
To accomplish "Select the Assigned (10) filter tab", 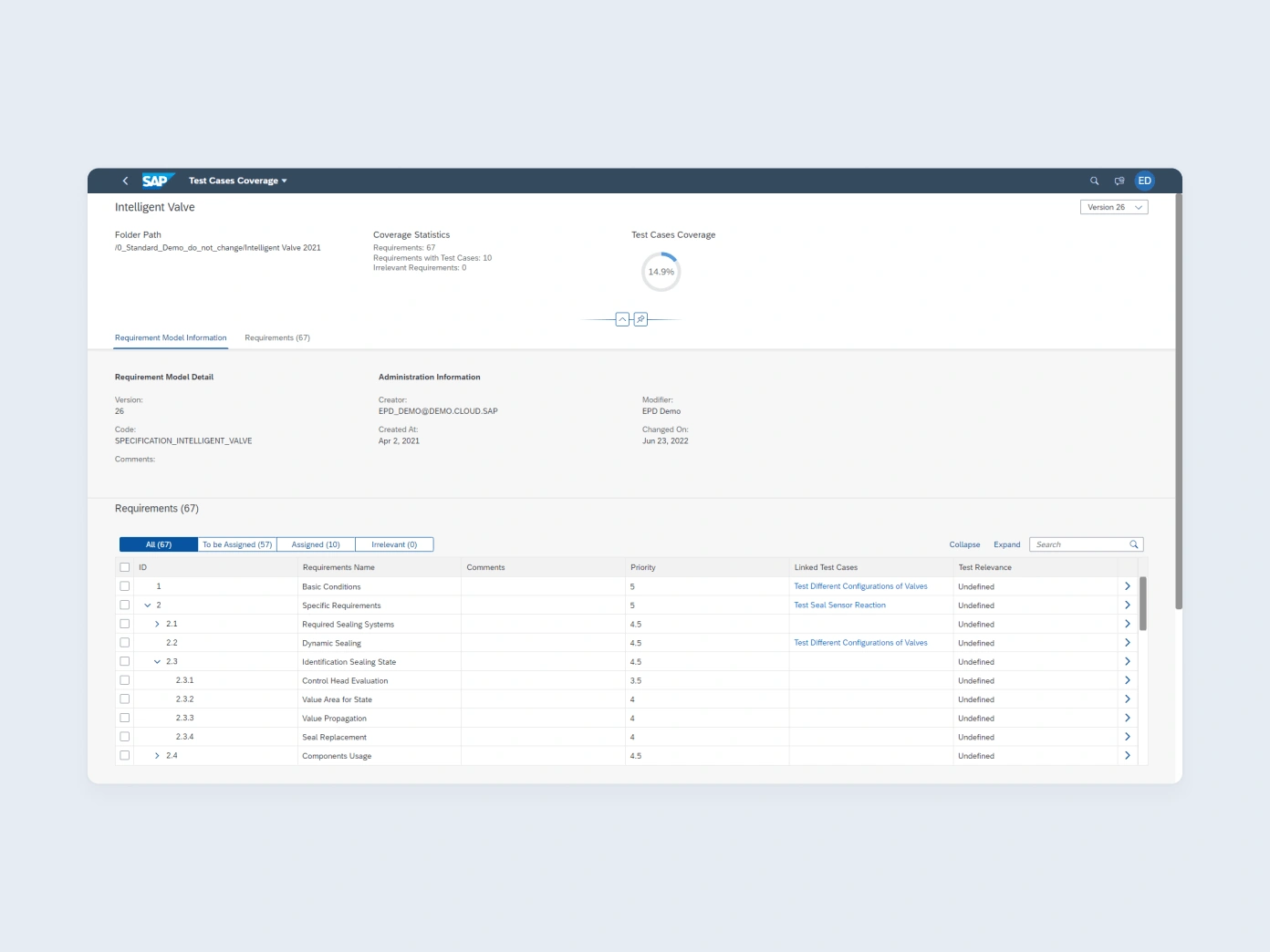I will point(315,544).
